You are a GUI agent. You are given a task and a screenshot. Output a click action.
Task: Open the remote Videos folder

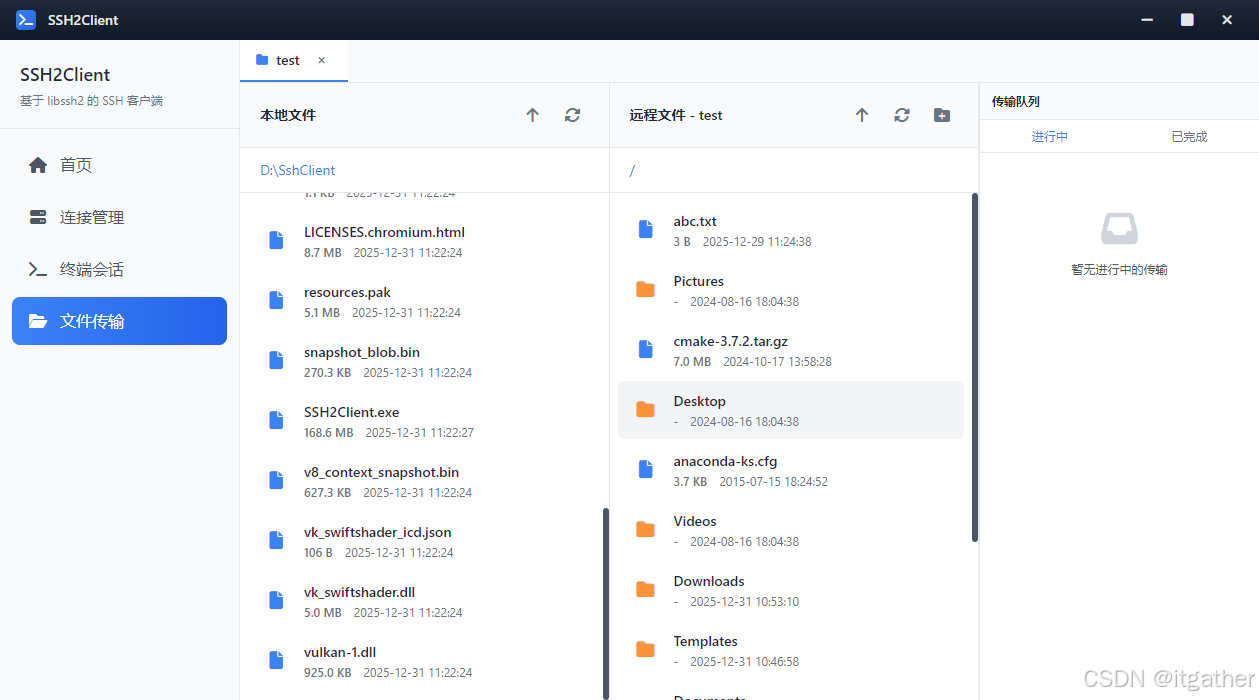791,530
